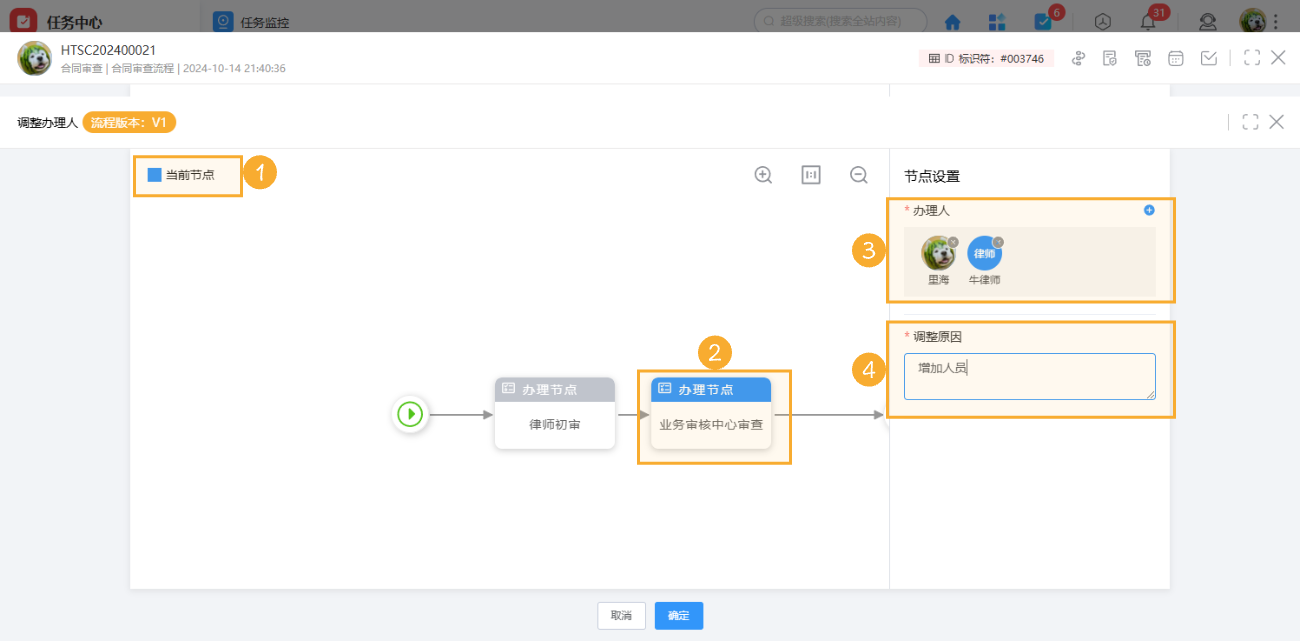The image size is (1300, 641).
Task: Confirm changes with the 确定 button
Action: 678,616
